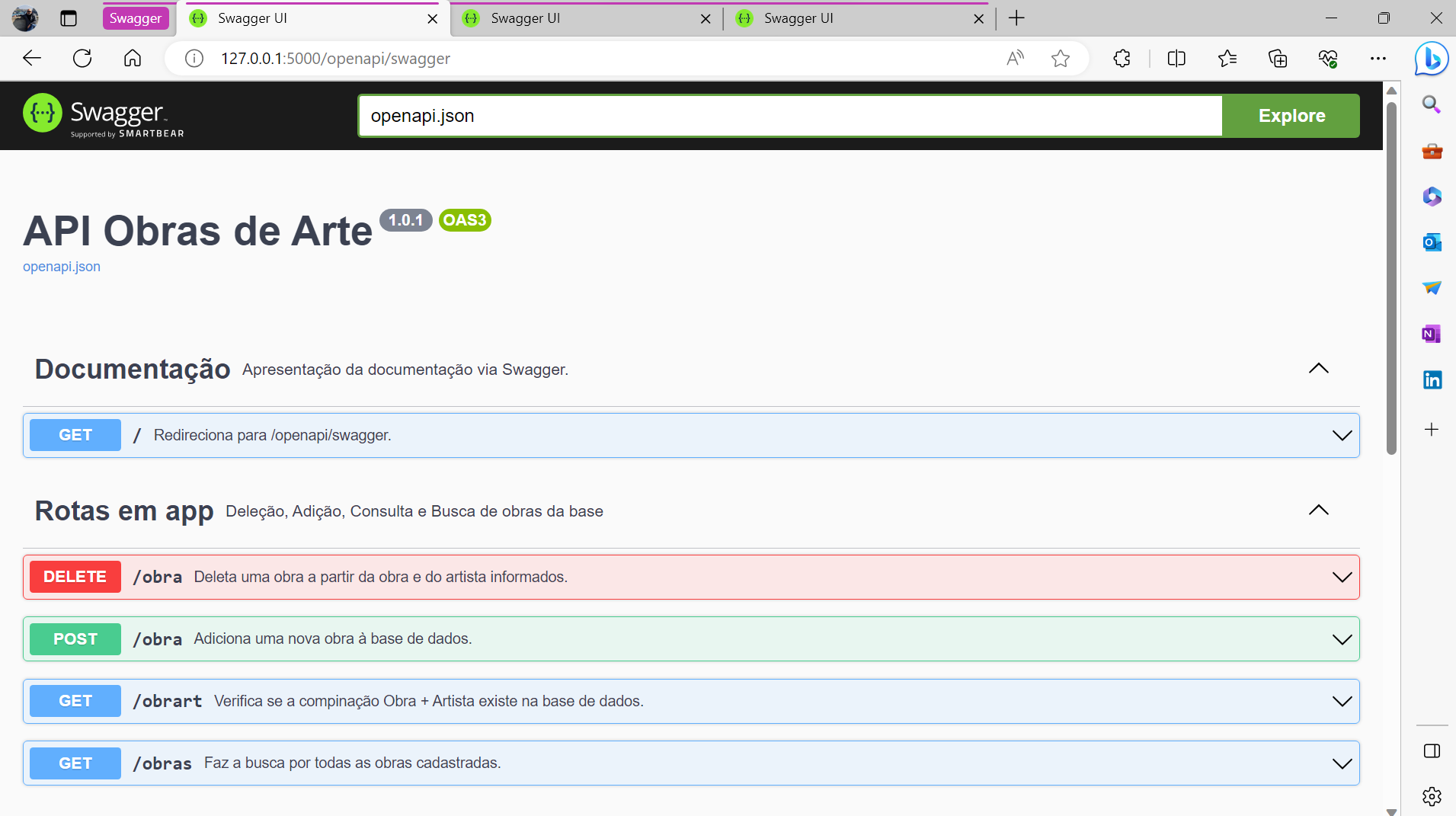Open the Collections icon

click(x=1278, y=59)
